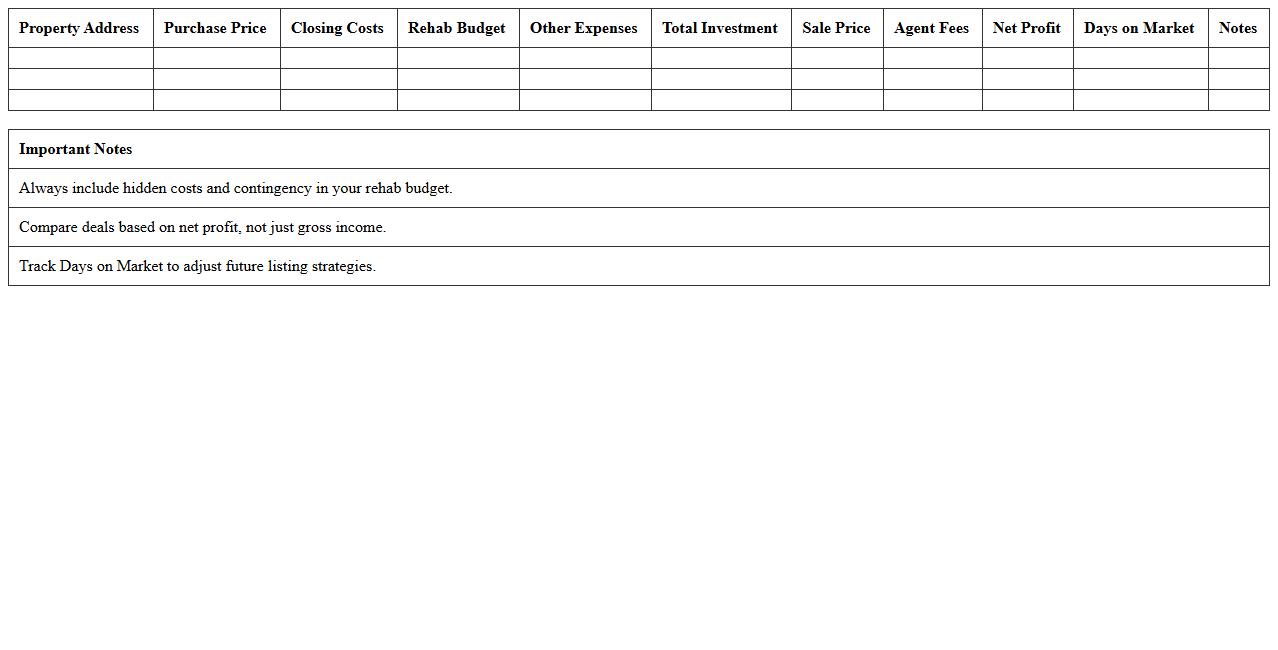
Task: Click the Sale Price column header
Action: coord(836,28)
